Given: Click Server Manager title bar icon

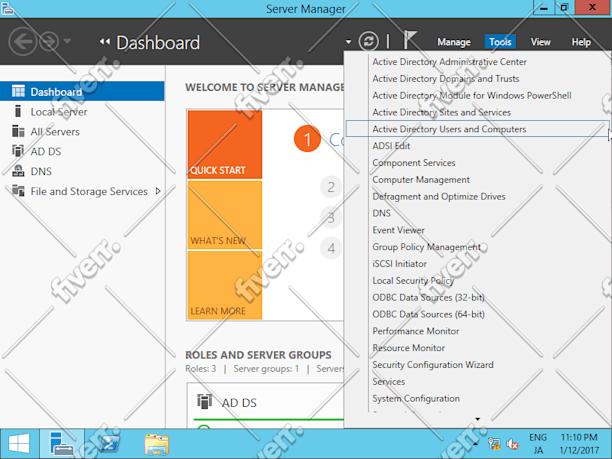Looking at the screenshot, I should click(7, 8).
